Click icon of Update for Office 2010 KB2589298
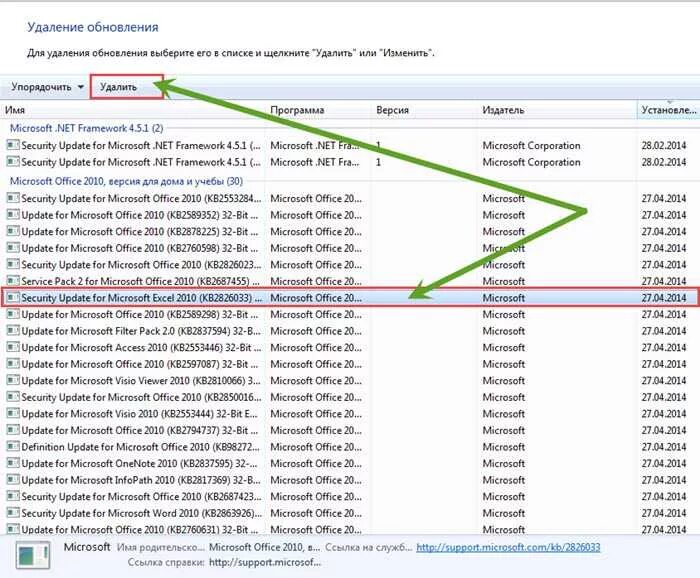Screen dimensions: 700x578 [13, 314]
